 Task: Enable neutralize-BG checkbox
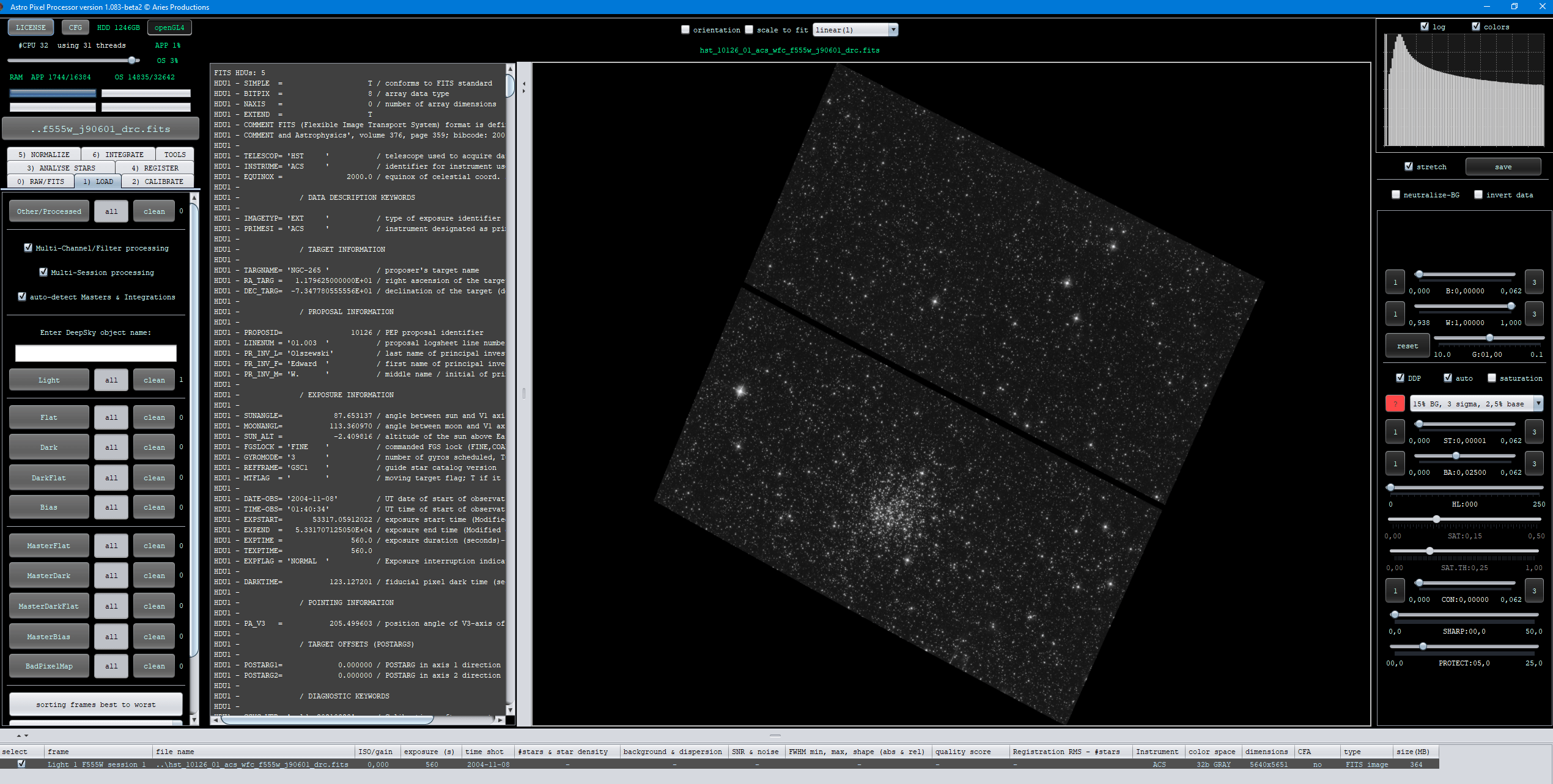[x=1396, y=194]
